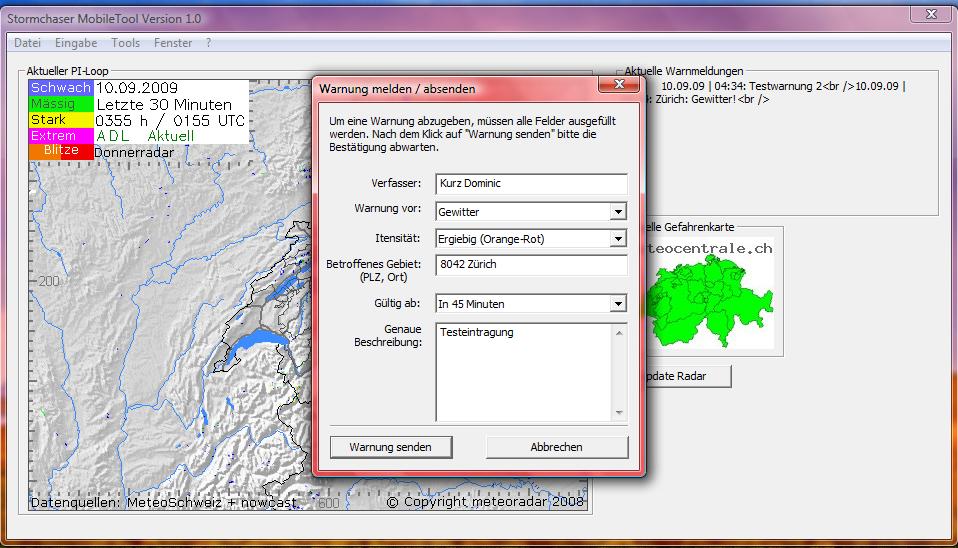Click the Ergiebig (Orange-Rot) combo value
958x548 pixels.
(x=491, y=239)
